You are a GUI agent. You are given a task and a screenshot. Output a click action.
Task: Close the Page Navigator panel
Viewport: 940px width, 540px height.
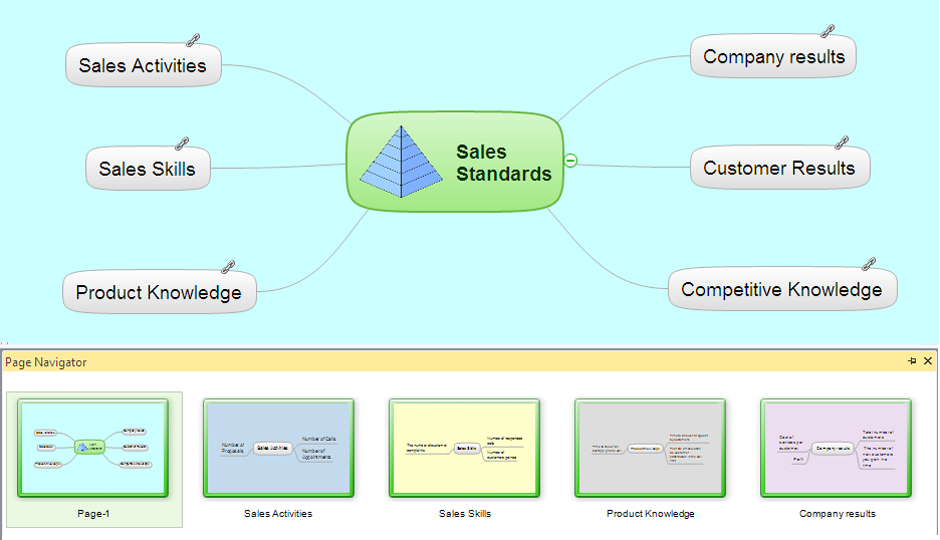coord(927,361)
